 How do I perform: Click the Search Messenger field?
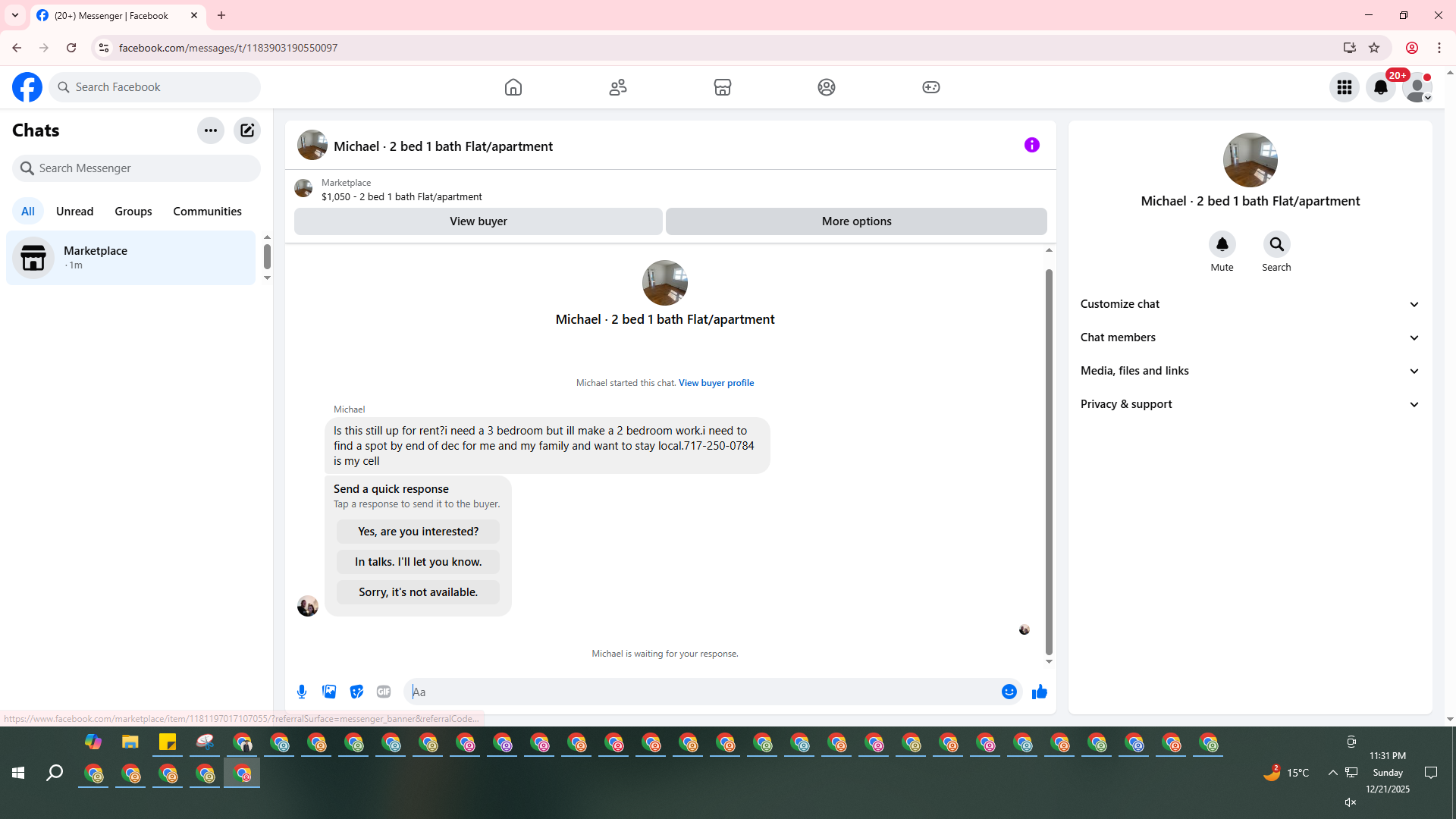point(136,168)
